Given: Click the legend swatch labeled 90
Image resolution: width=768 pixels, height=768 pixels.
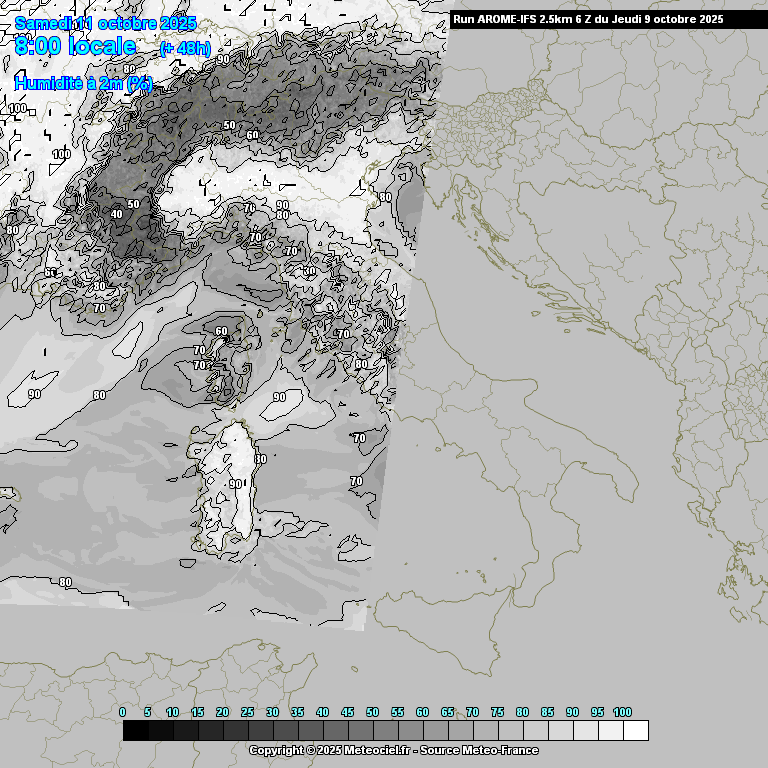Looking at the screenshot, I should [585, 731].
